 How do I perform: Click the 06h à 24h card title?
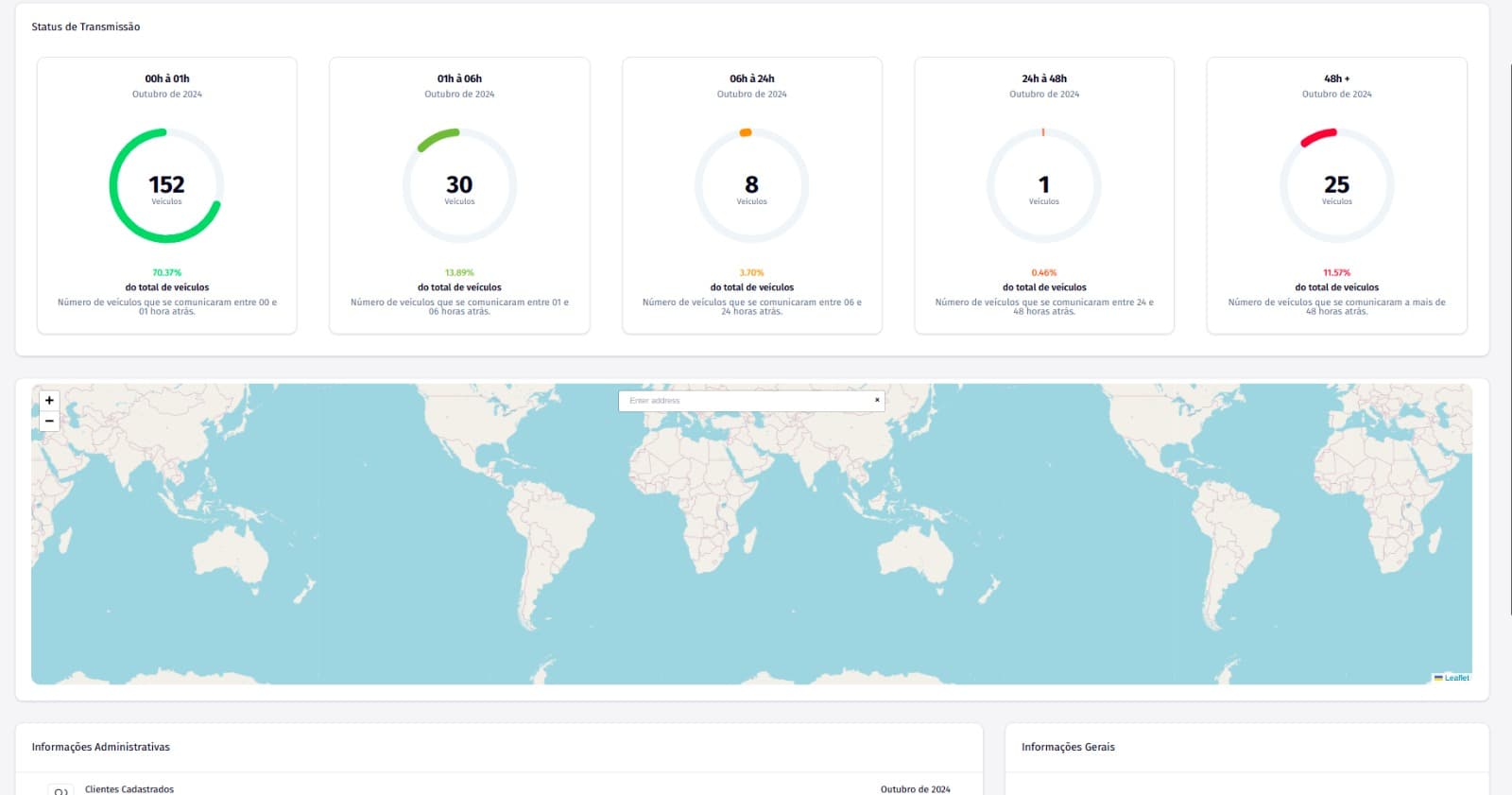click(x=751, y=78)
